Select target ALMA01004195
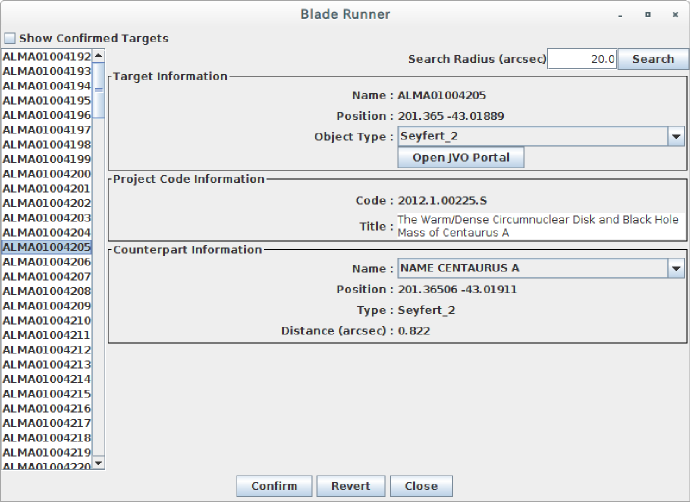 click(x=47, y=100)
